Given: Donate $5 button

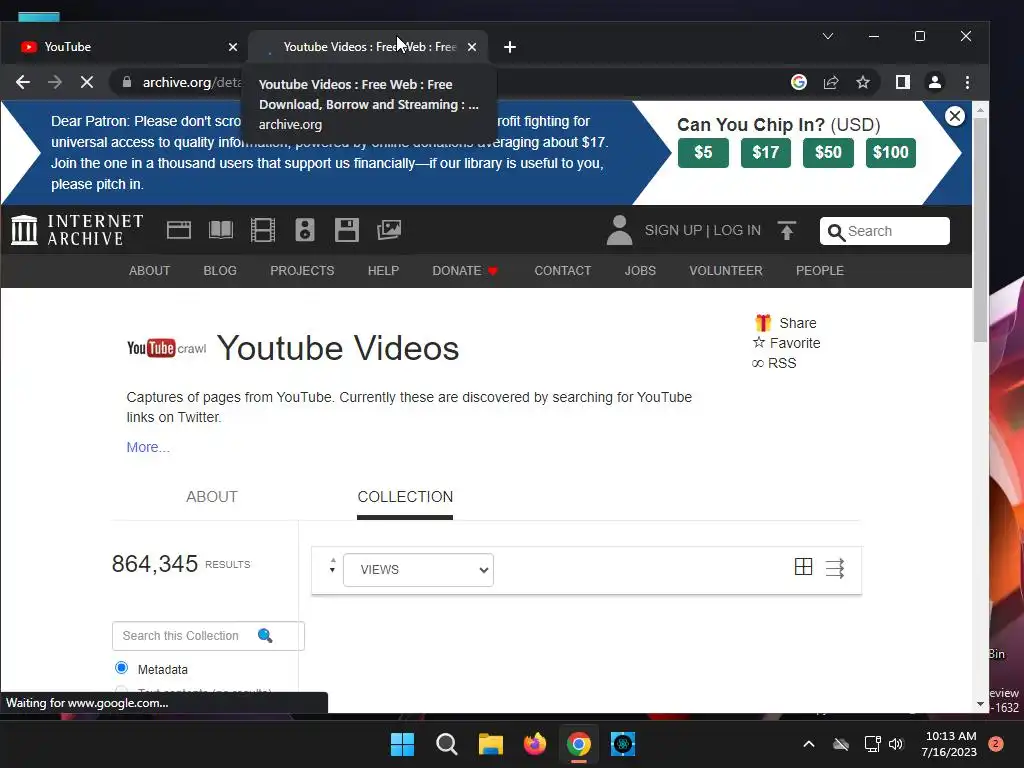Looking at the screenshot, I should [x=703, y=153].
